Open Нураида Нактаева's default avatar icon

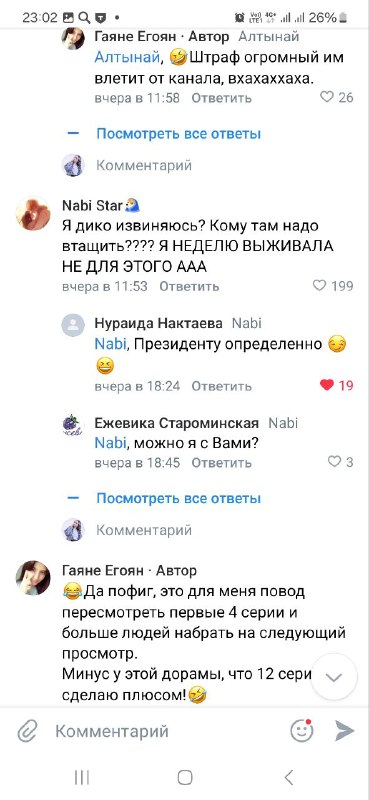(x=73, y=325)
